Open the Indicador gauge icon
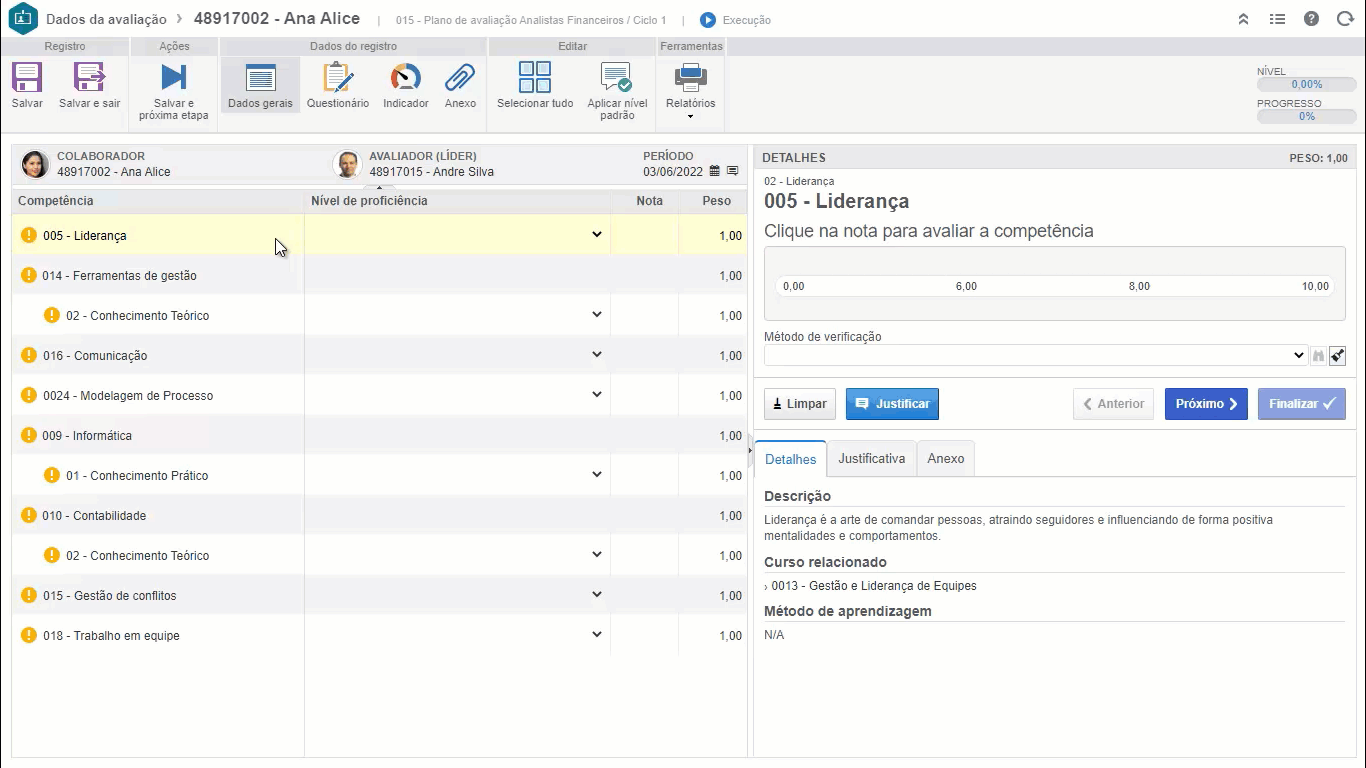This screenshot has width=1366, height=768. click(x=405, y=78)
